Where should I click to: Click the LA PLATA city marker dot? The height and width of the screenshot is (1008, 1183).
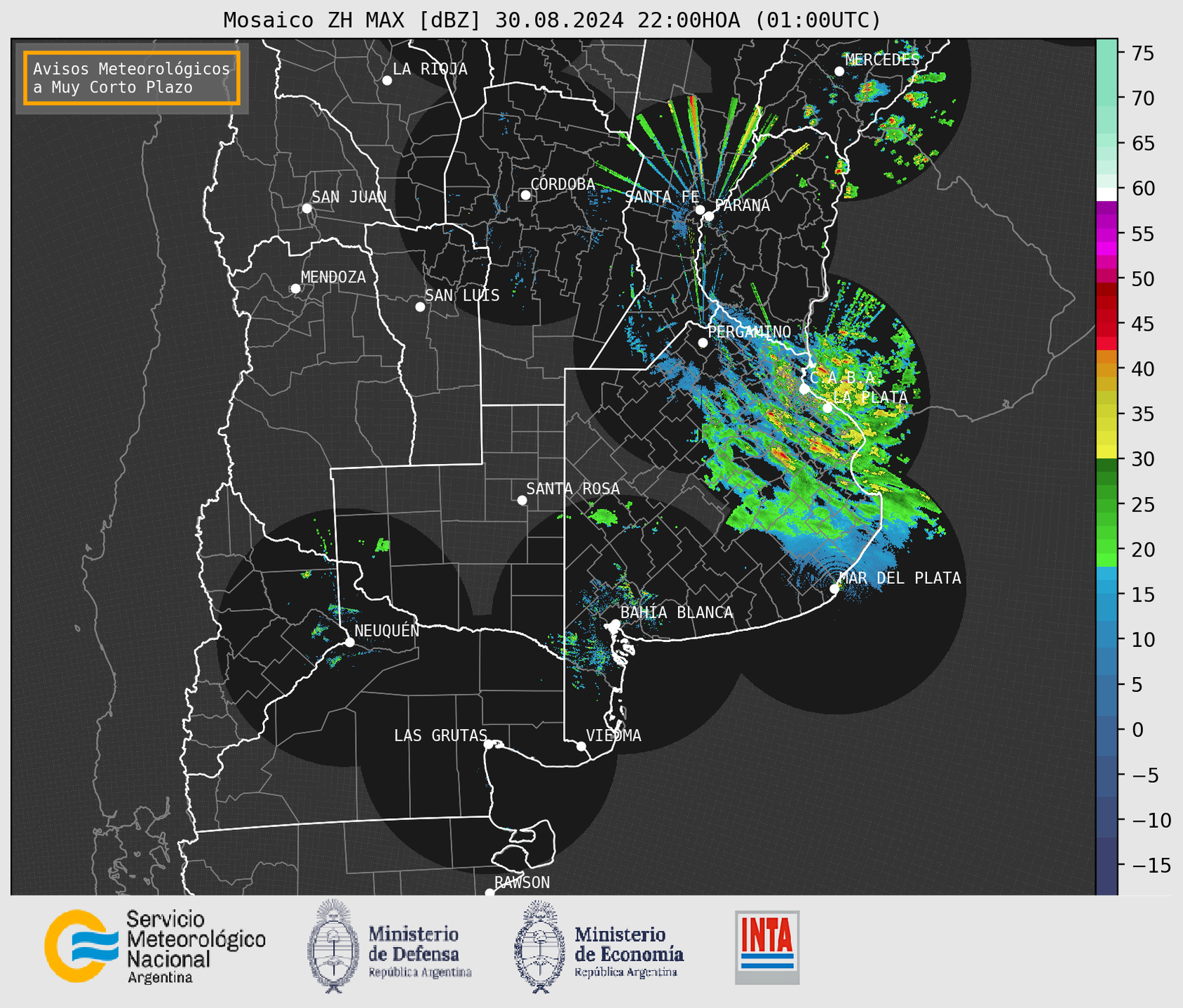(827, 408)
